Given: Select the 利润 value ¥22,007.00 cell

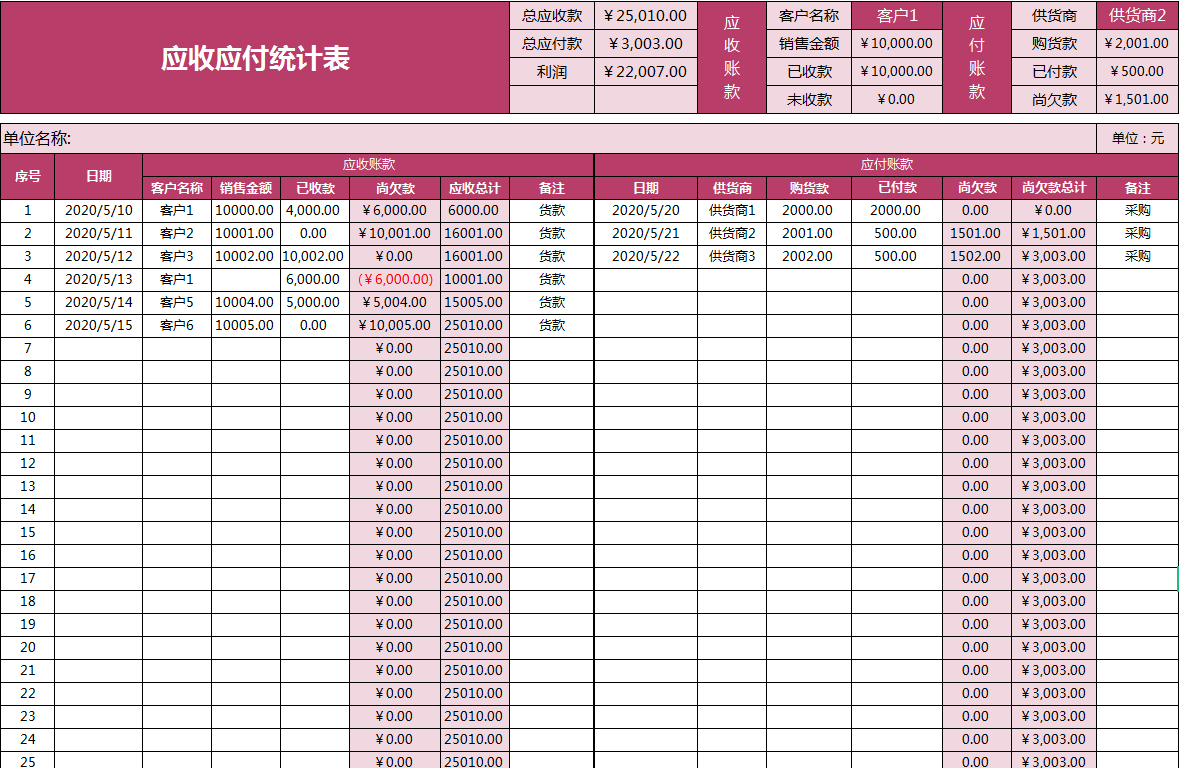Looking at the screenshot, I should [x=645, y=71].
